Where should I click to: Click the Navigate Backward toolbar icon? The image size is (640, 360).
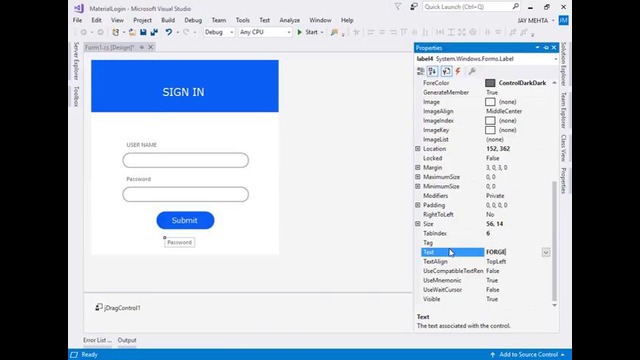[84, 32]
